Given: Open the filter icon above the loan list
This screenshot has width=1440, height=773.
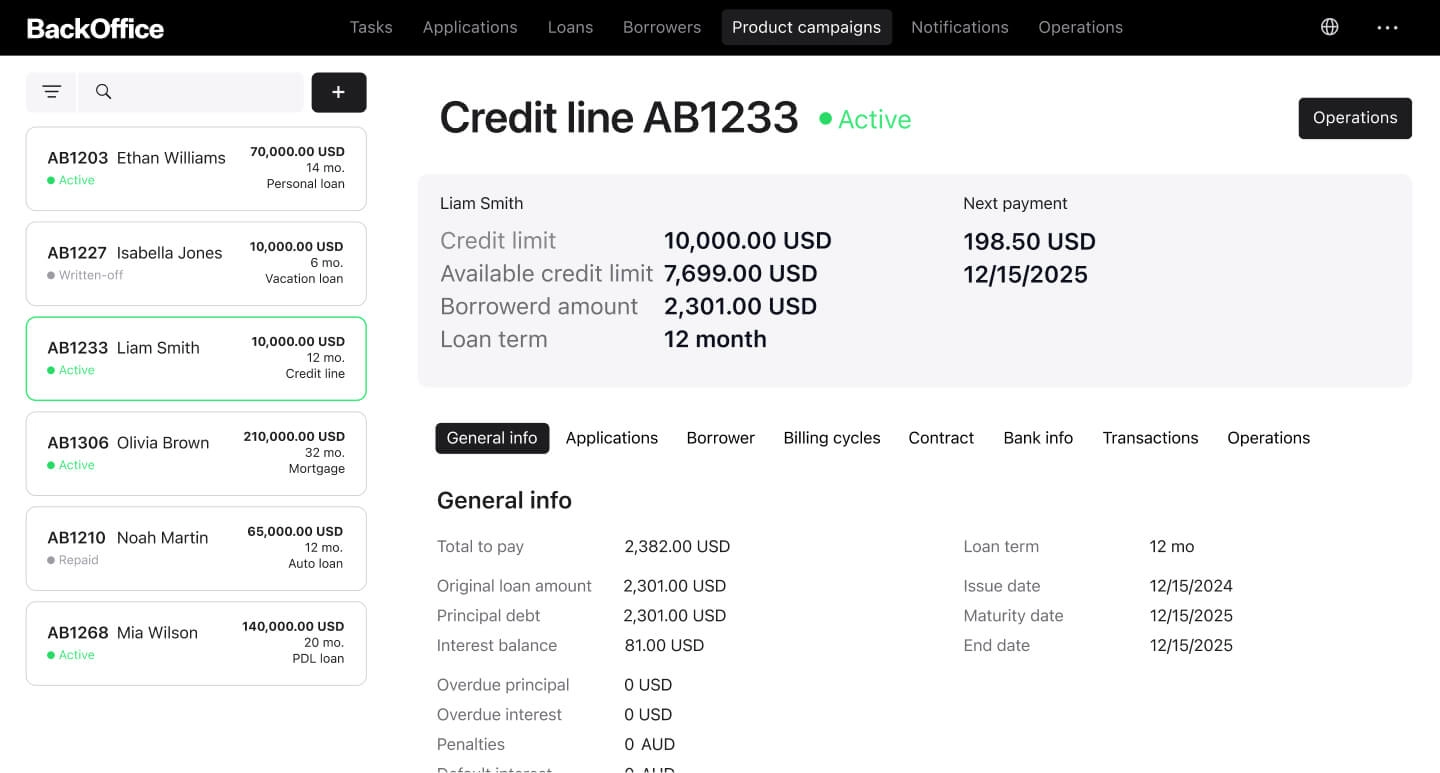Looking at the screenshot, I should tap(51, 91).
